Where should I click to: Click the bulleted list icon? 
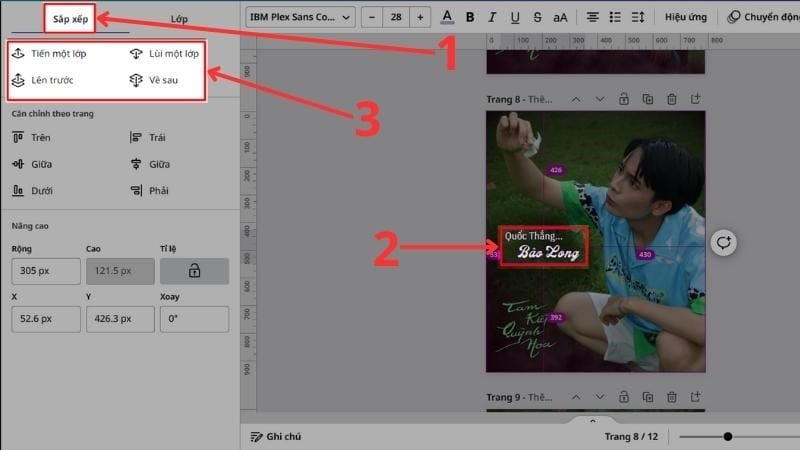click(x=617, y=17)
